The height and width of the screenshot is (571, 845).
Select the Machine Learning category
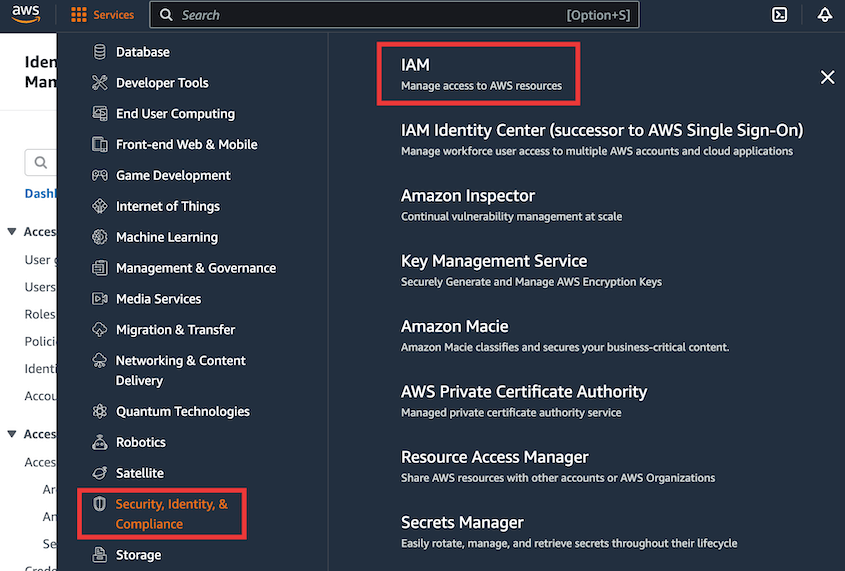(167, 237)
